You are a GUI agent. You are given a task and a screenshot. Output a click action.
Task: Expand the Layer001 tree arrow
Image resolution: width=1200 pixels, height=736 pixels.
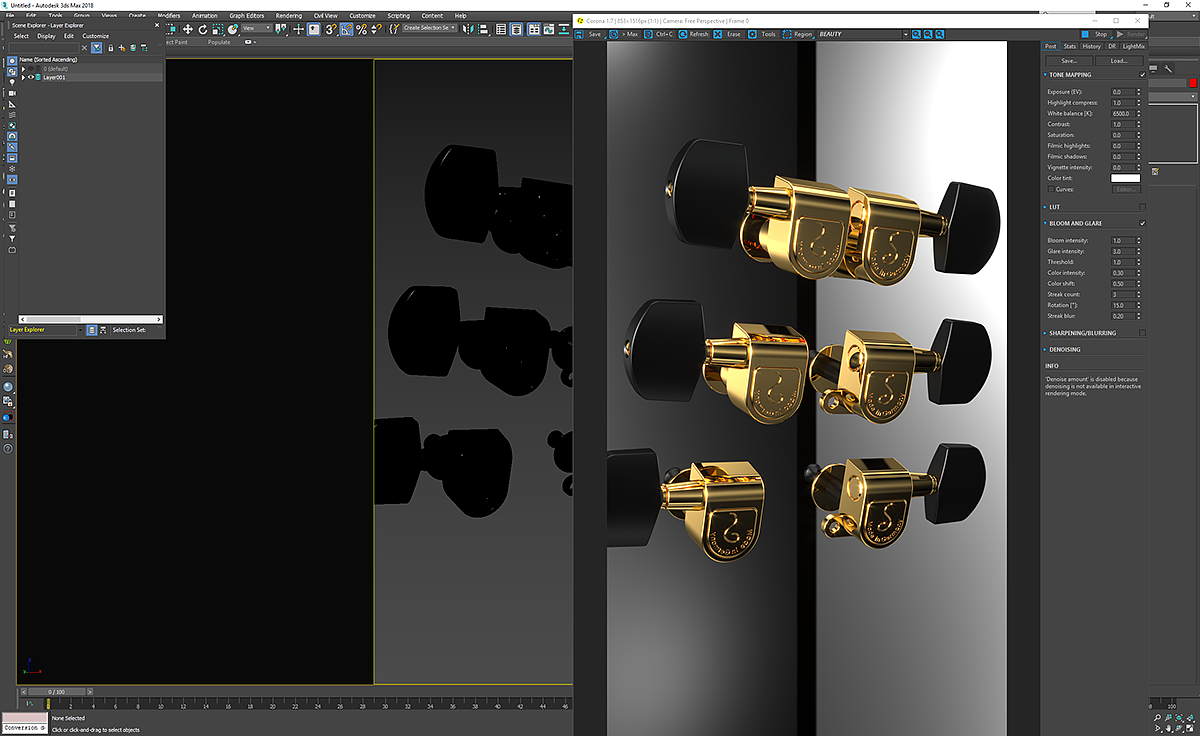click(23, 77)
